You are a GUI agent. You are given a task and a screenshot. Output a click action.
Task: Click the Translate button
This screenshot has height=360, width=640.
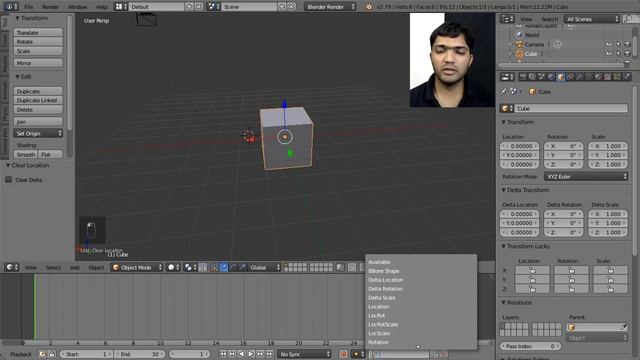(x=38, y=32)
